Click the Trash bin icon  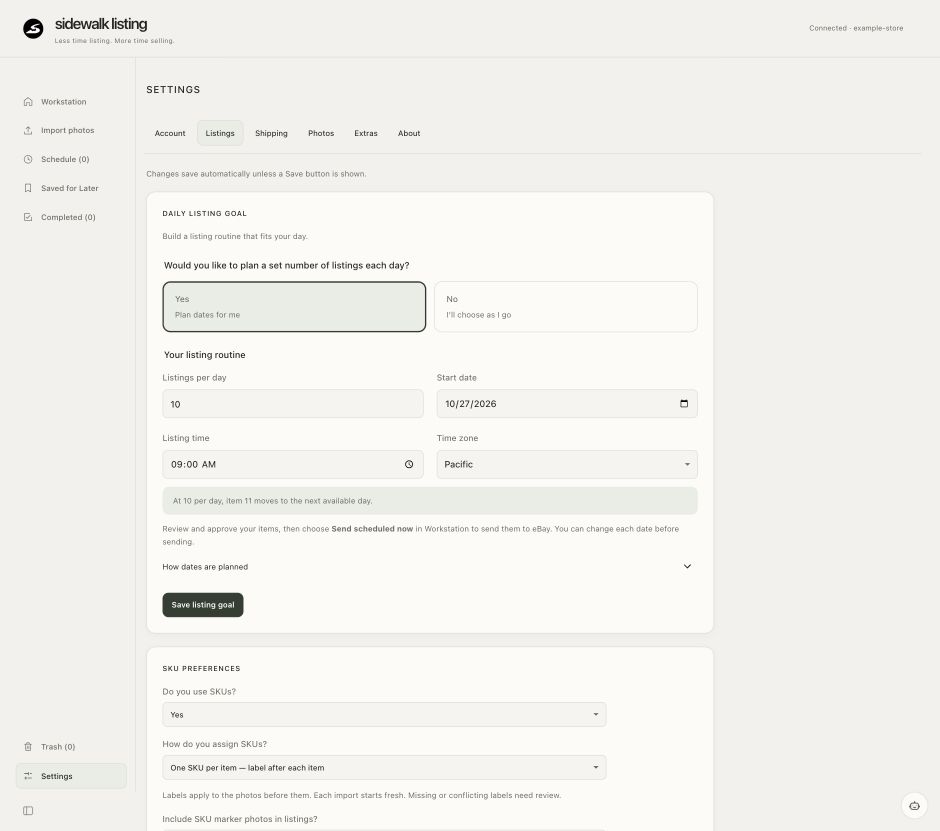28,746
